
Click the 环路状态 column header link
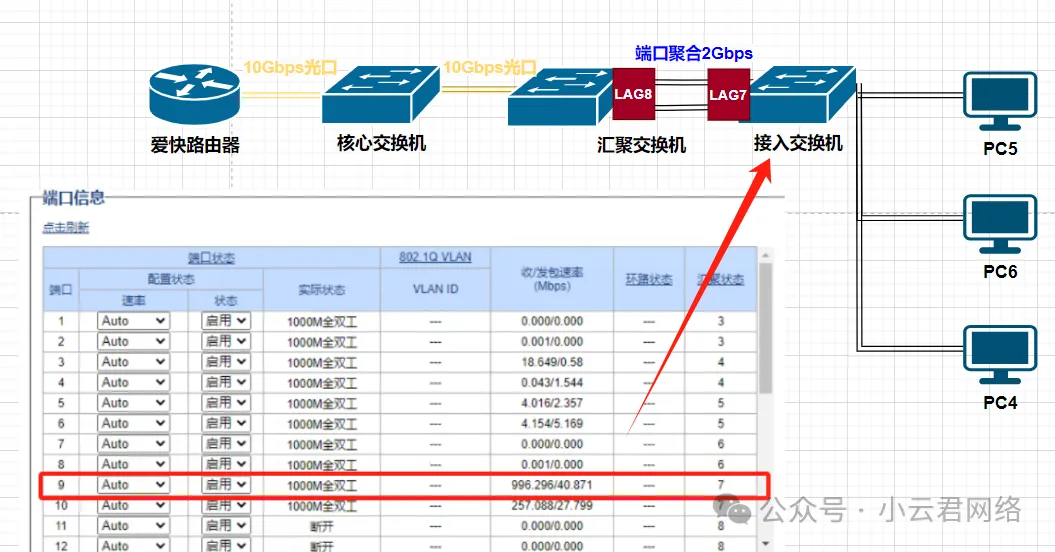(648, 279)
